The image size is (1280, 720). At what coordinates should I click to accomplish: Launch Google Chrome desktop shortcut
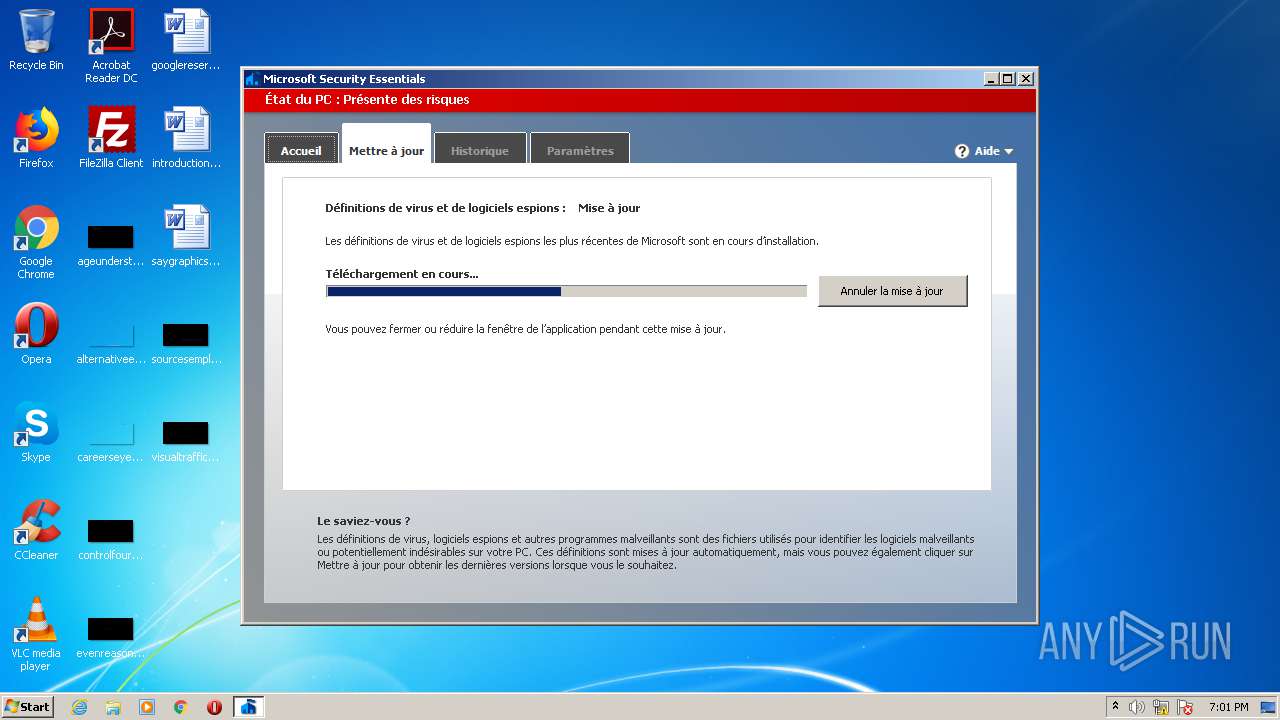(x=36, y=242)
